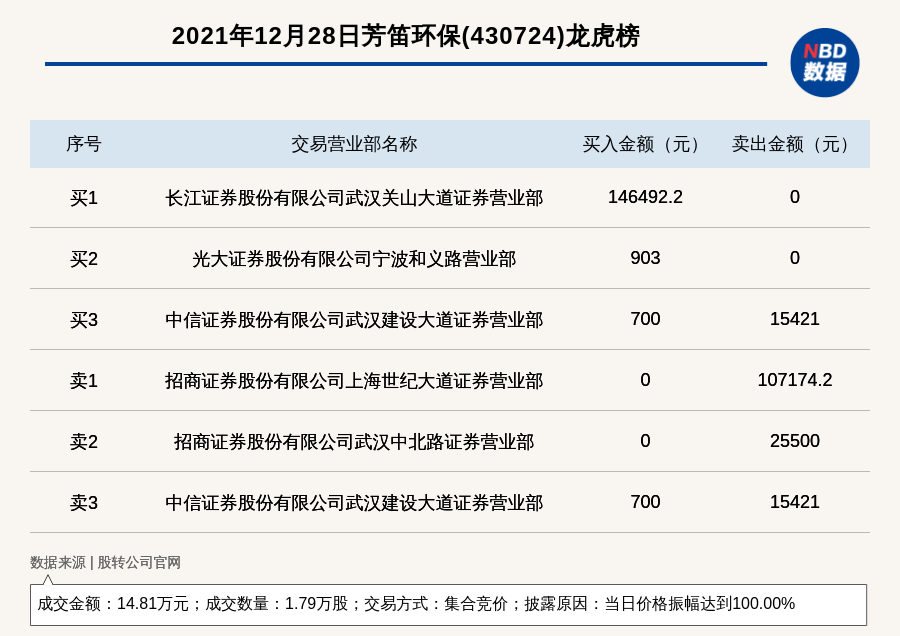Click 长江证券武汉关山大道证券营业部 entry
900x636 pixels.
click(x=354, y=198)
